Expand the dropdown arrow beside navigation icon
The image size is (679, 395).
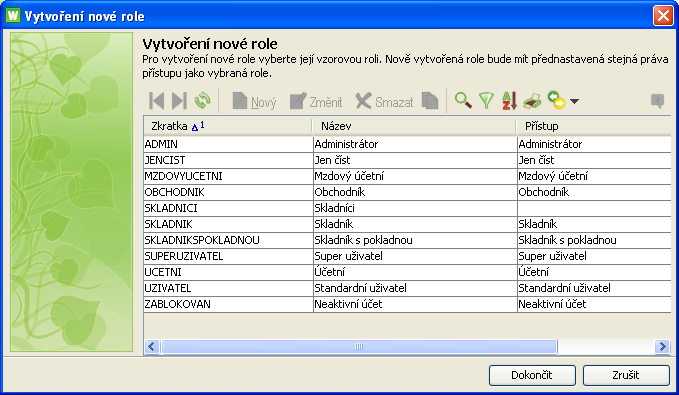click(x=574, y=101)
